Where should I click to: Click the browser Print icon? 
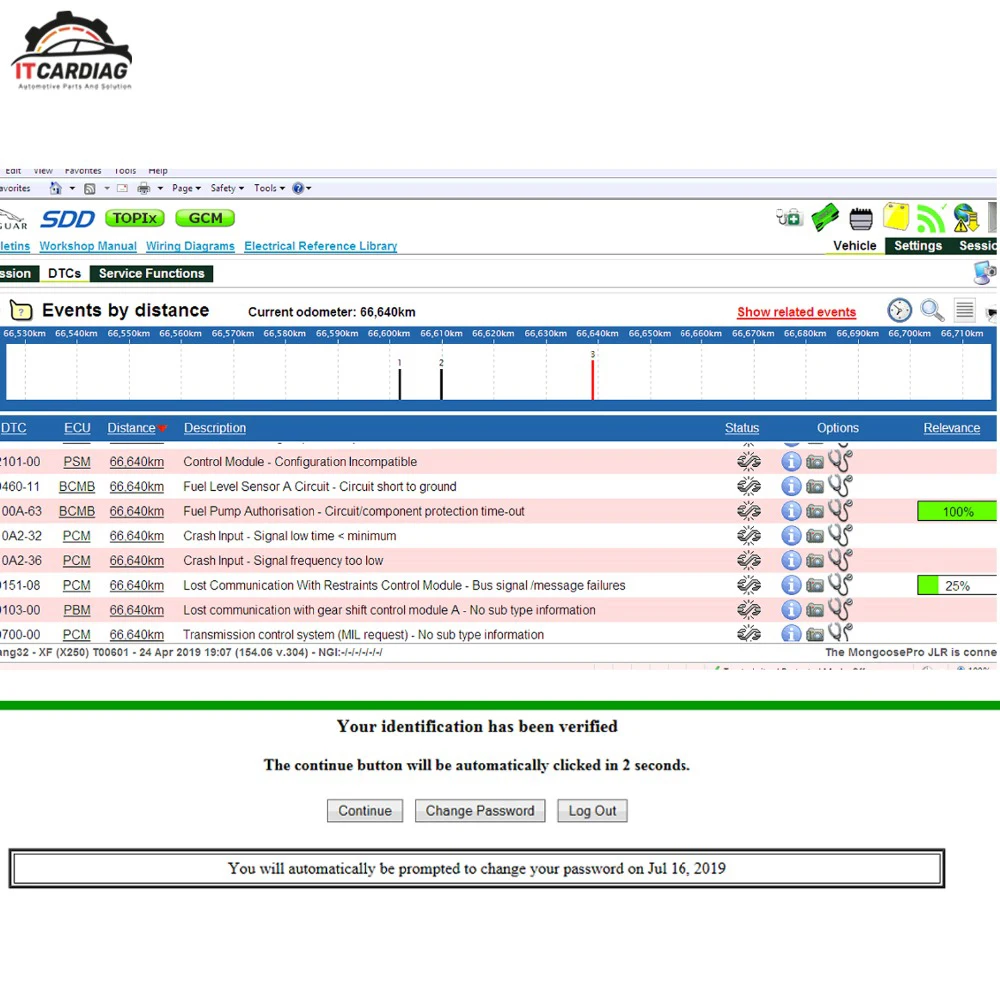(x=144, y=188)
